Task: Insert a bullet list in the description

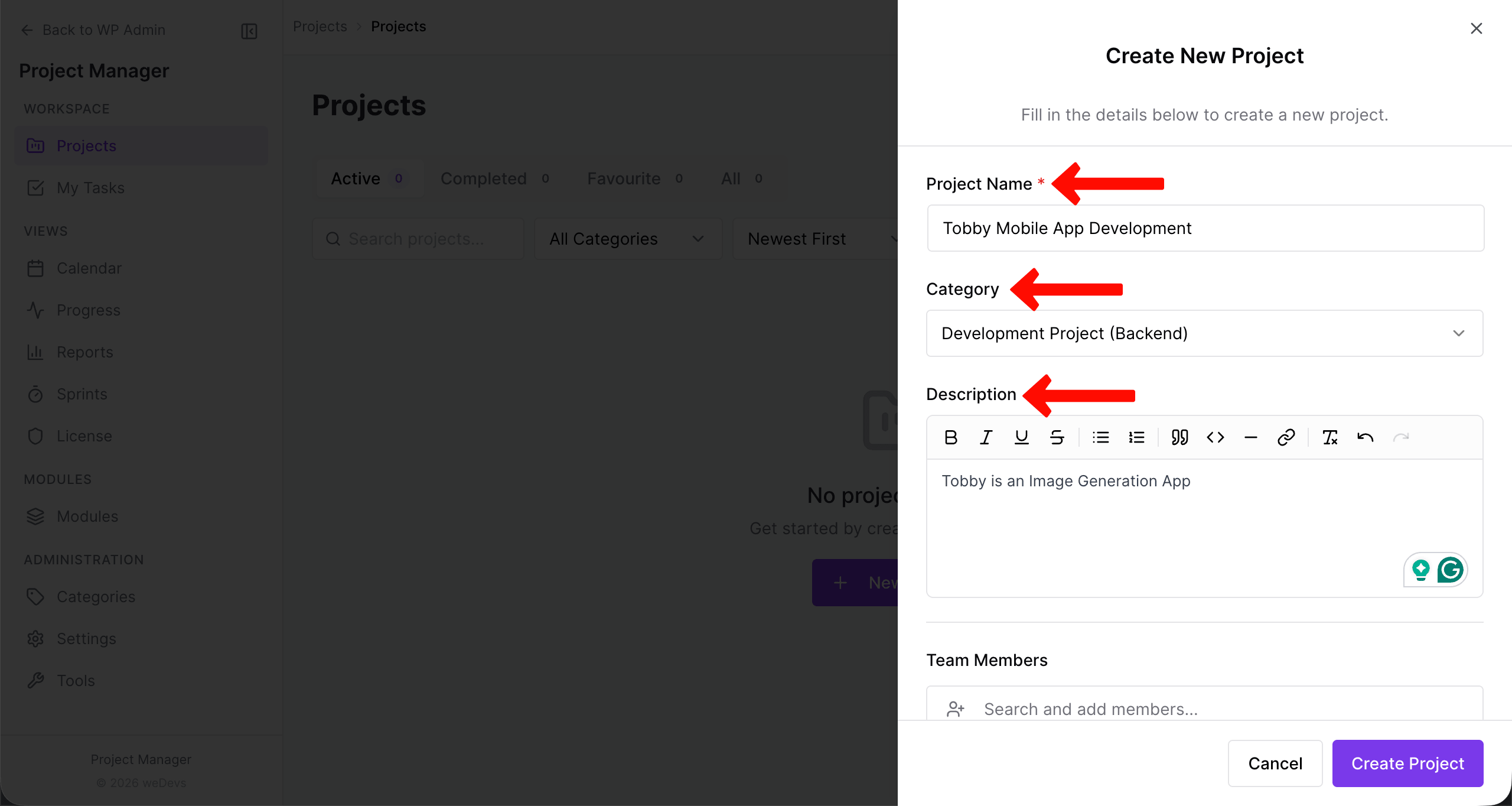Action: (x=1100, y=437)
